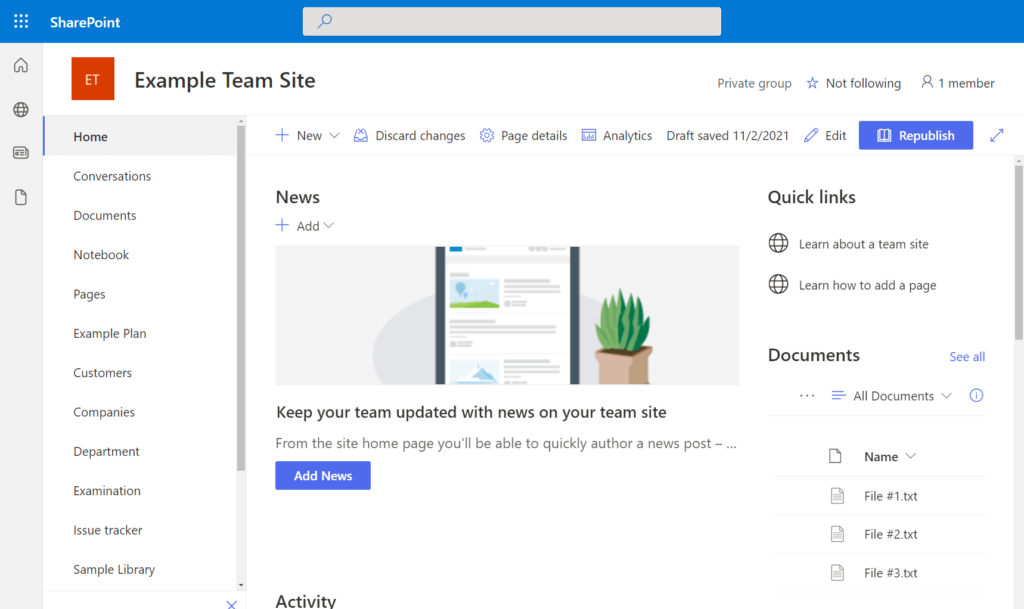Click the member person icon
The height and width of the screenshot is (609, 1024).
pyautogui.click(x=927, y=82)
